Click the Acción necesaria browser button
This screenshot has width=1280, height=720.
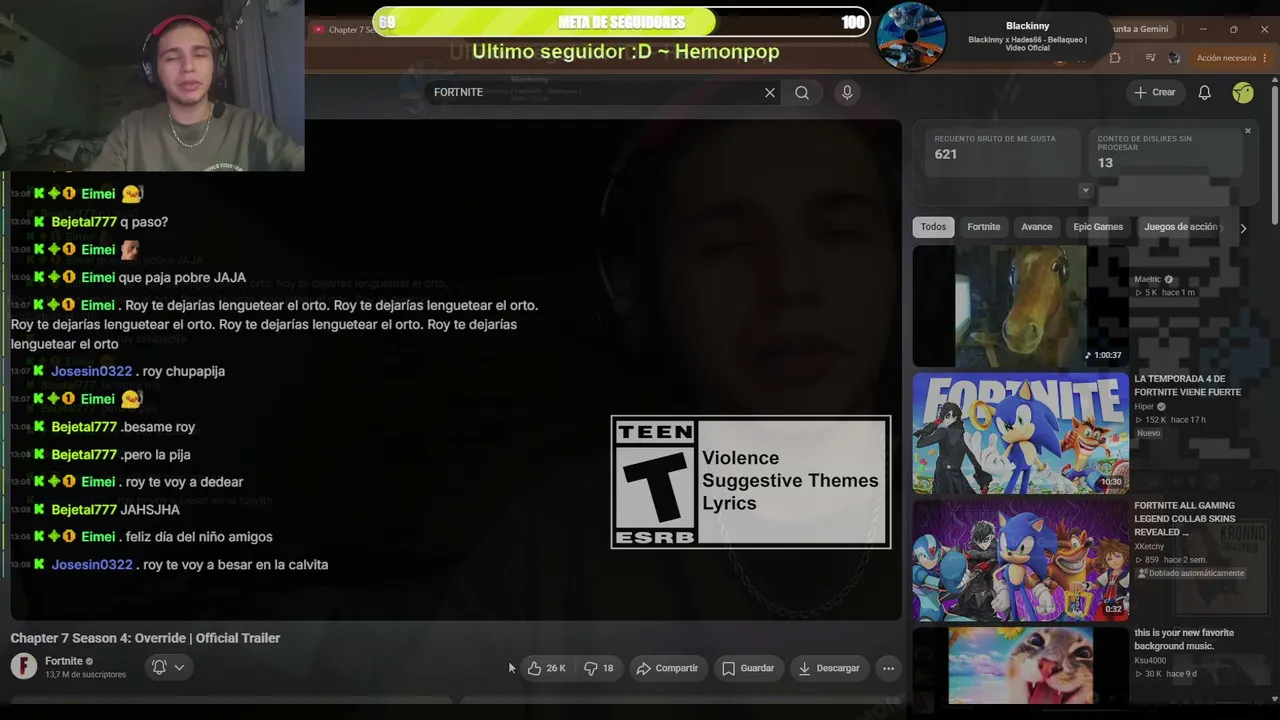tap(1225, 58)
